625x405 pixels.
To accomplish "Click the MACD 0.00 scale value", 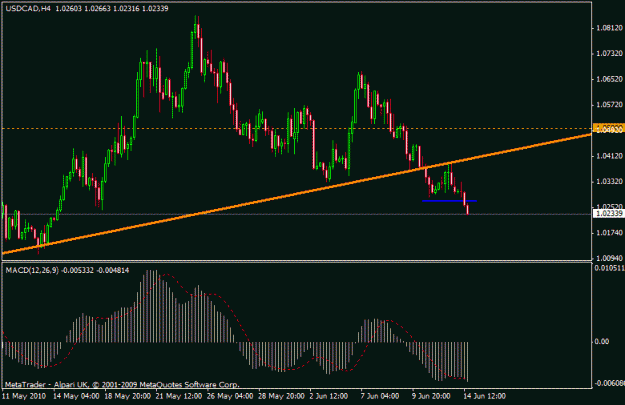I will click(601, 342).
